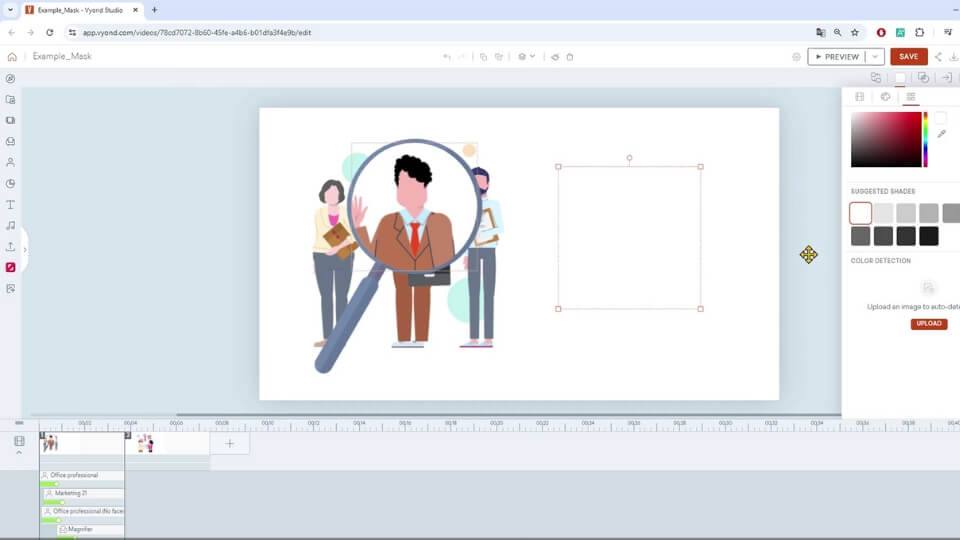Select the eyedropper color picker tool
960x540 pixels.
click(941, 133)
